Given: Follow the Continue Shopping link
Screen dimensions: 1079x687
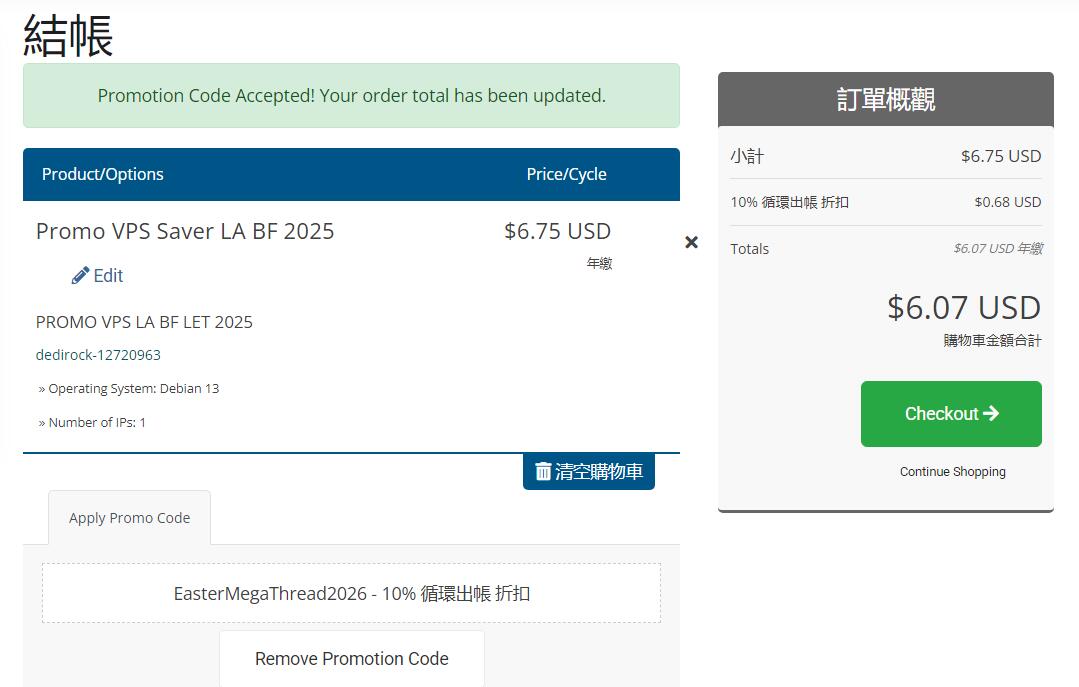Looking at the screenshot, I should [x=952, y=472].
